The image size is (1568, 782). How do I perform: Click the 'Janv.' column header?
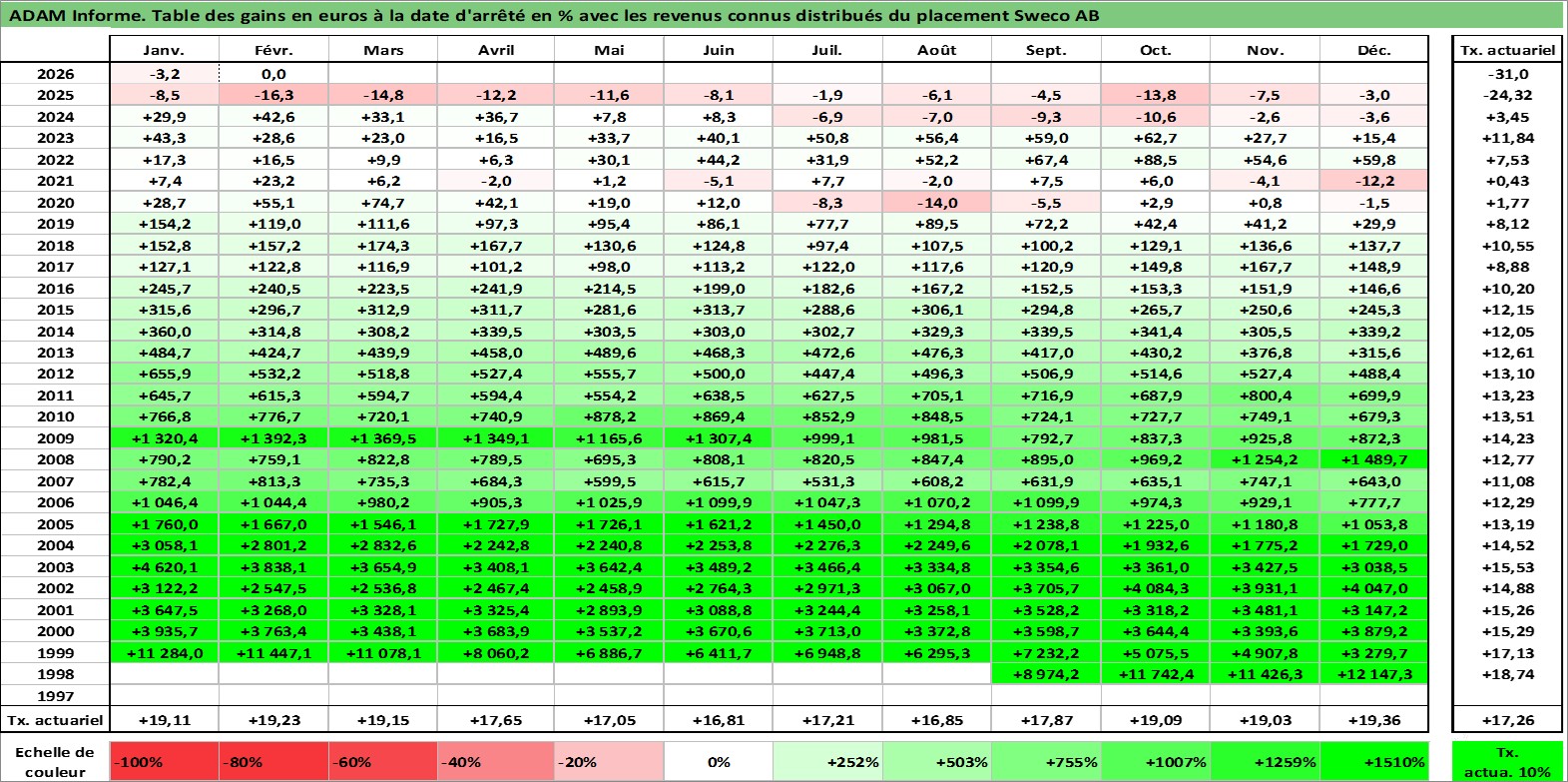pyautogui.click(x=164, y=50)
